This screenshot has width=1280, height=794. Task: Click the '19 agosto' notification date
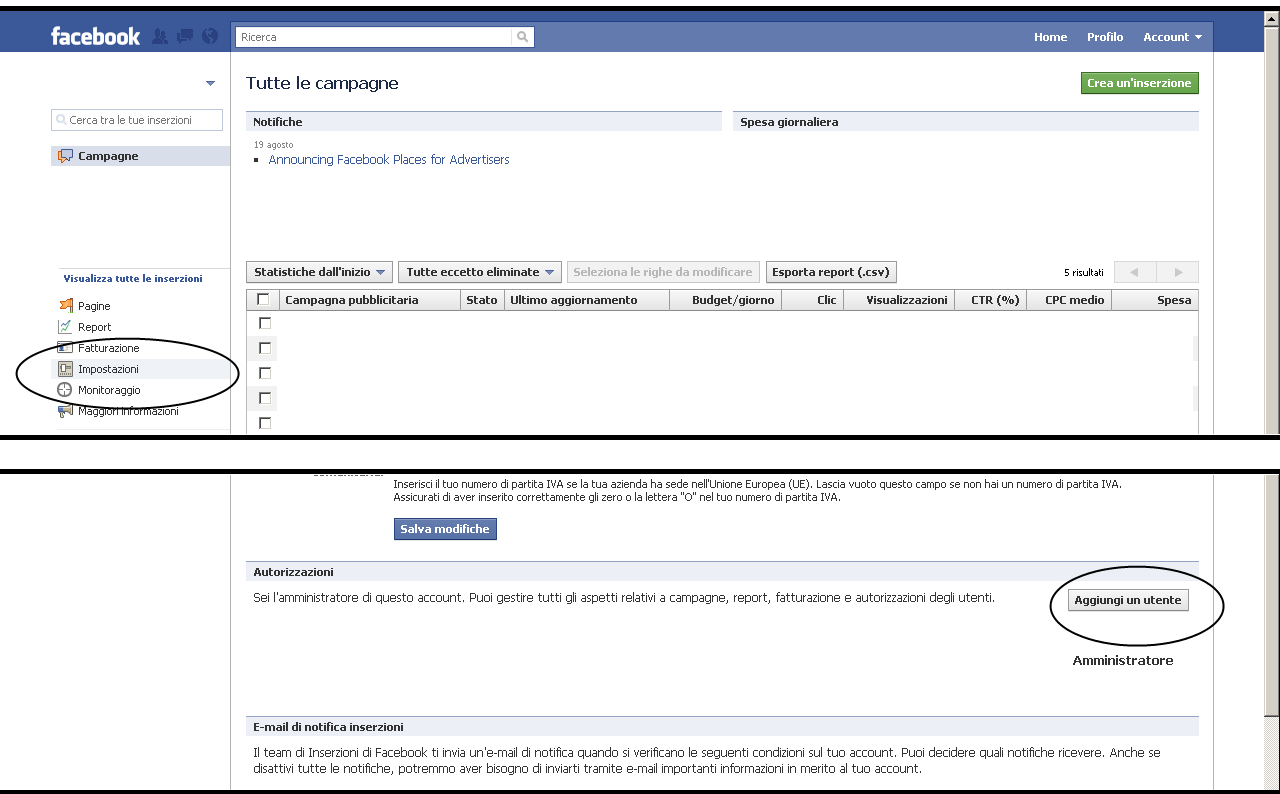tap(274, 145)
